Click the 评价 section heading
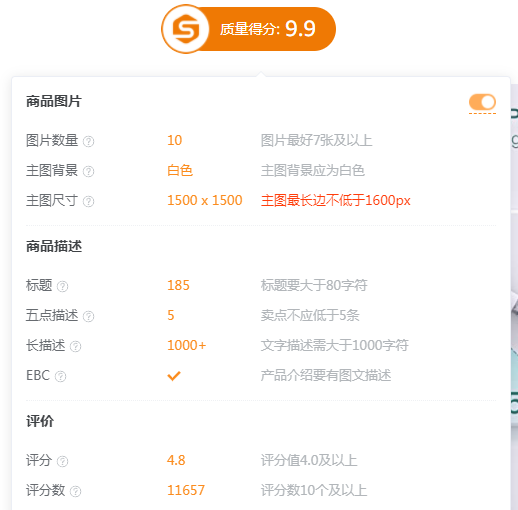The height and width of the screenshot is (510, 518). pos(40,421)
